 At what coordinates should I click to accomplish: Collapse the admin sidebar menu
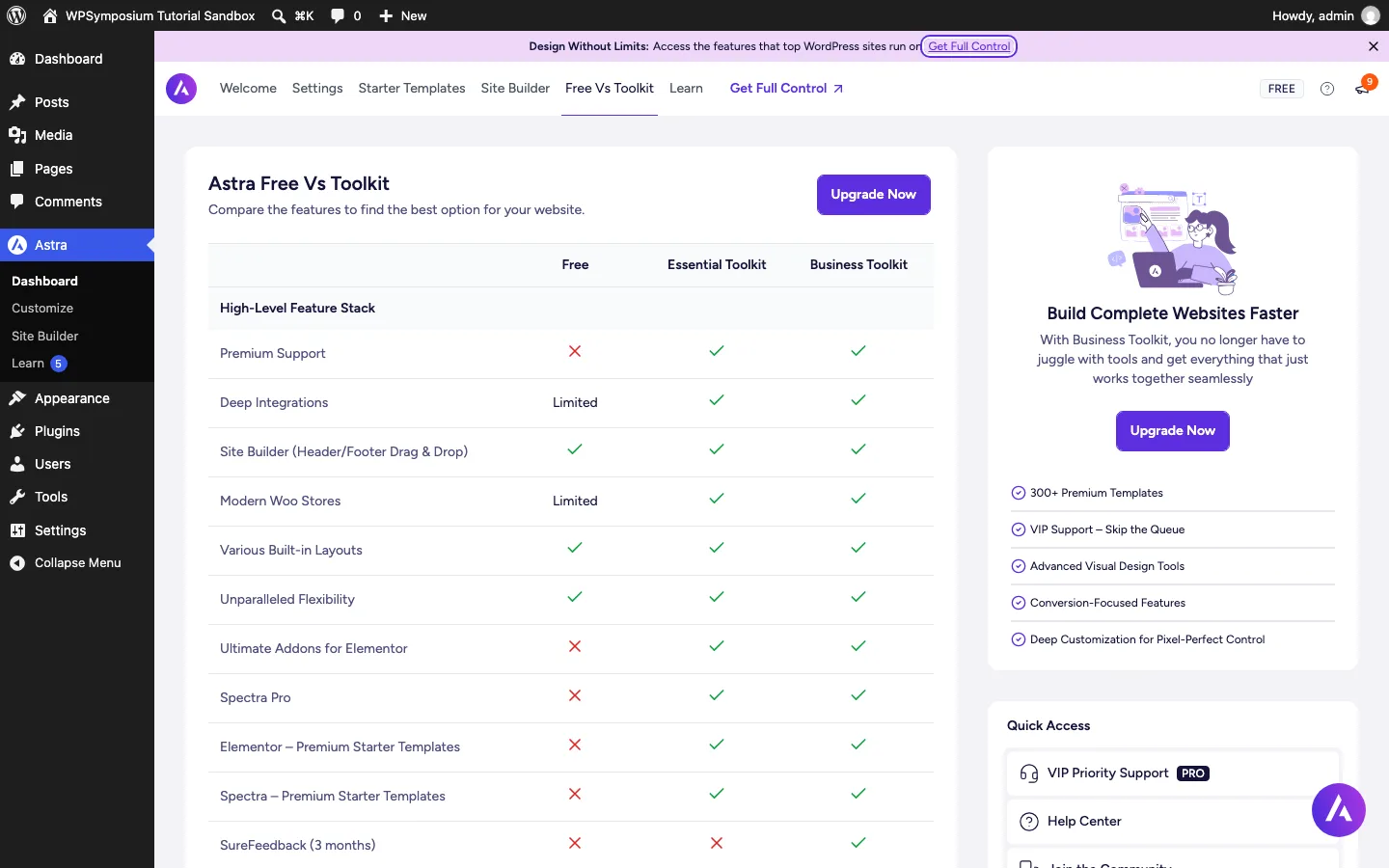click(77, 563)
